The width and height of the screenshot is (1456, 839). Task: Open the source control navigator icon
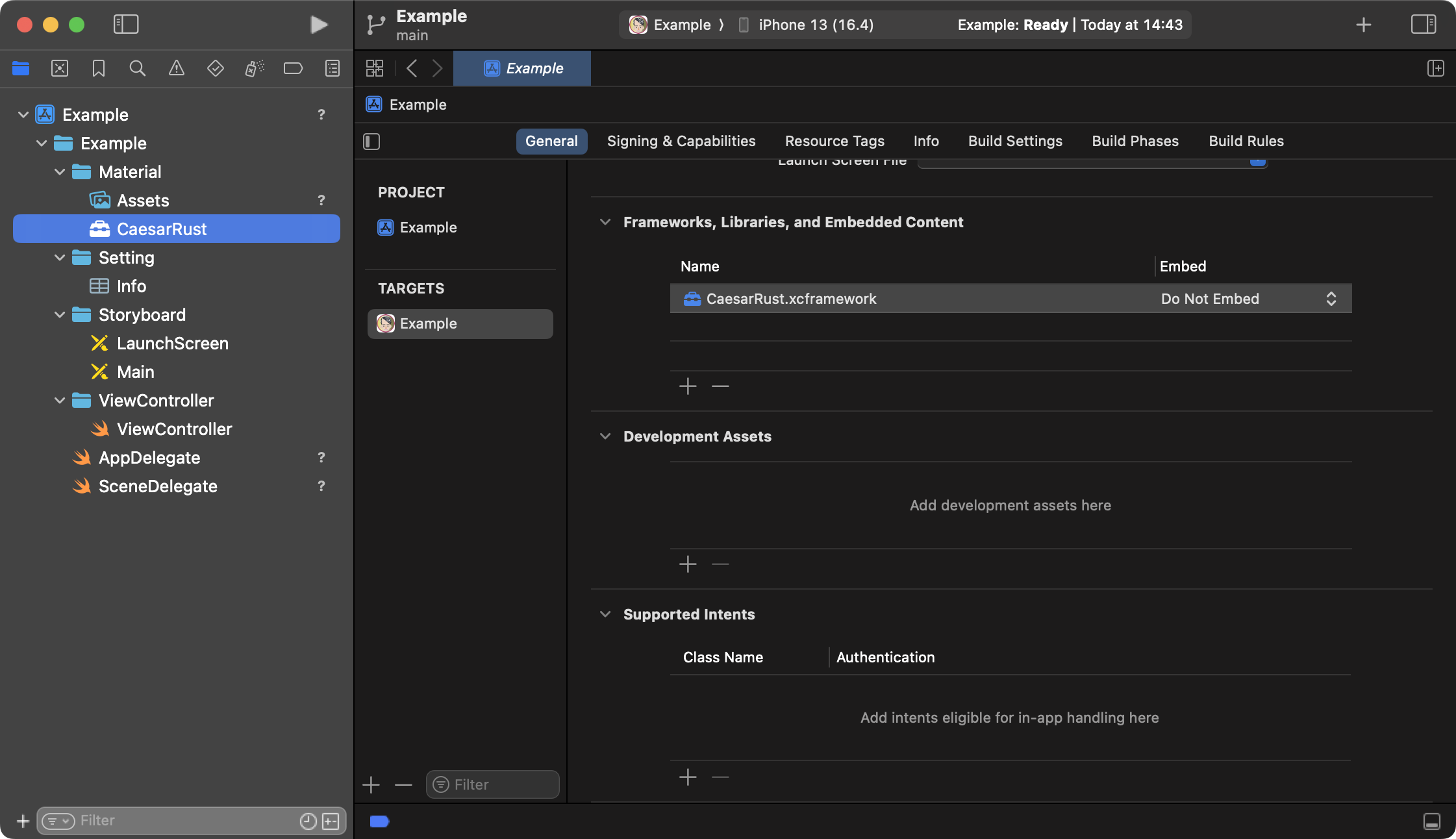(60, 68)
